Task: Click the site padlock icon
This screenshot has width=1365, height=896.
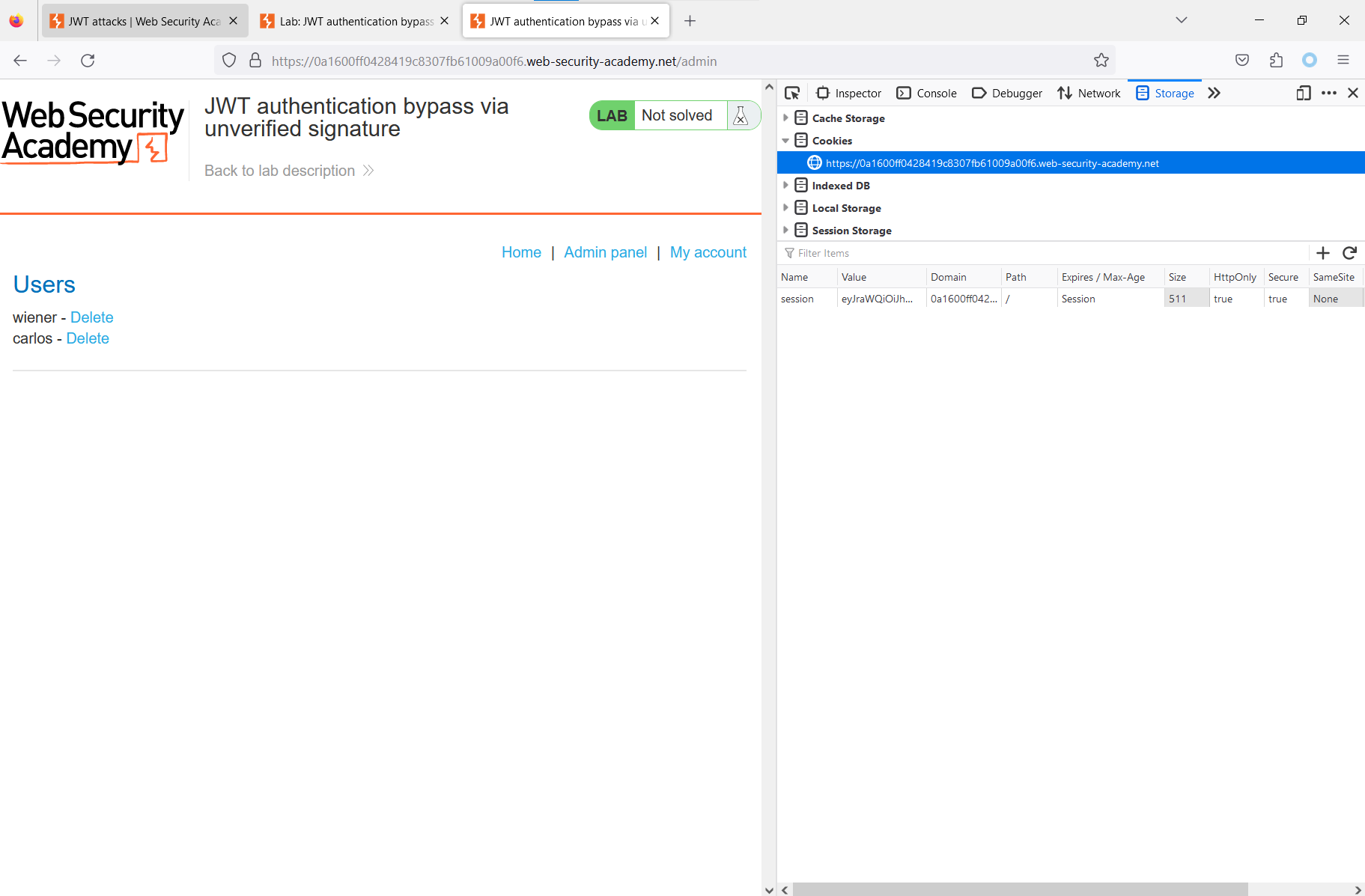Action: click(x=255, y=61)
